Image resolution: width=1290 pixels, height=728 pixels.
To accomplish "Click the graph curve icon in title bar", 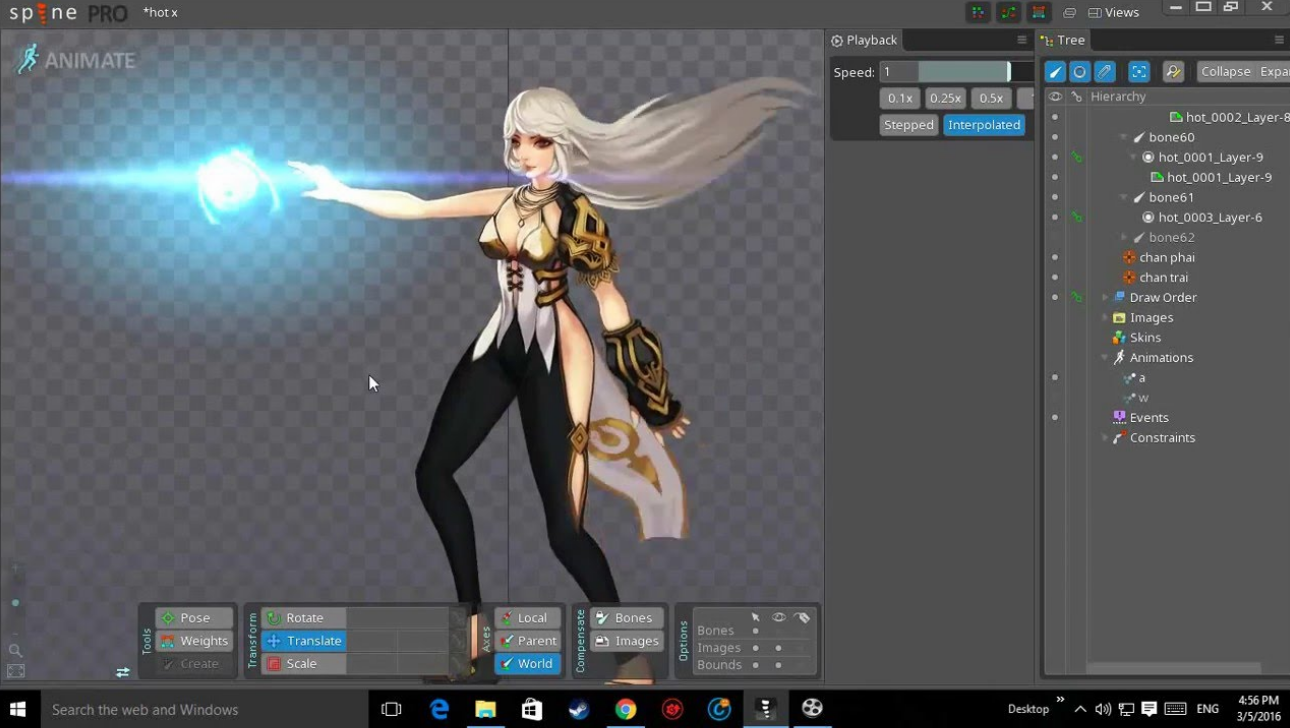I will (1009, 13).
